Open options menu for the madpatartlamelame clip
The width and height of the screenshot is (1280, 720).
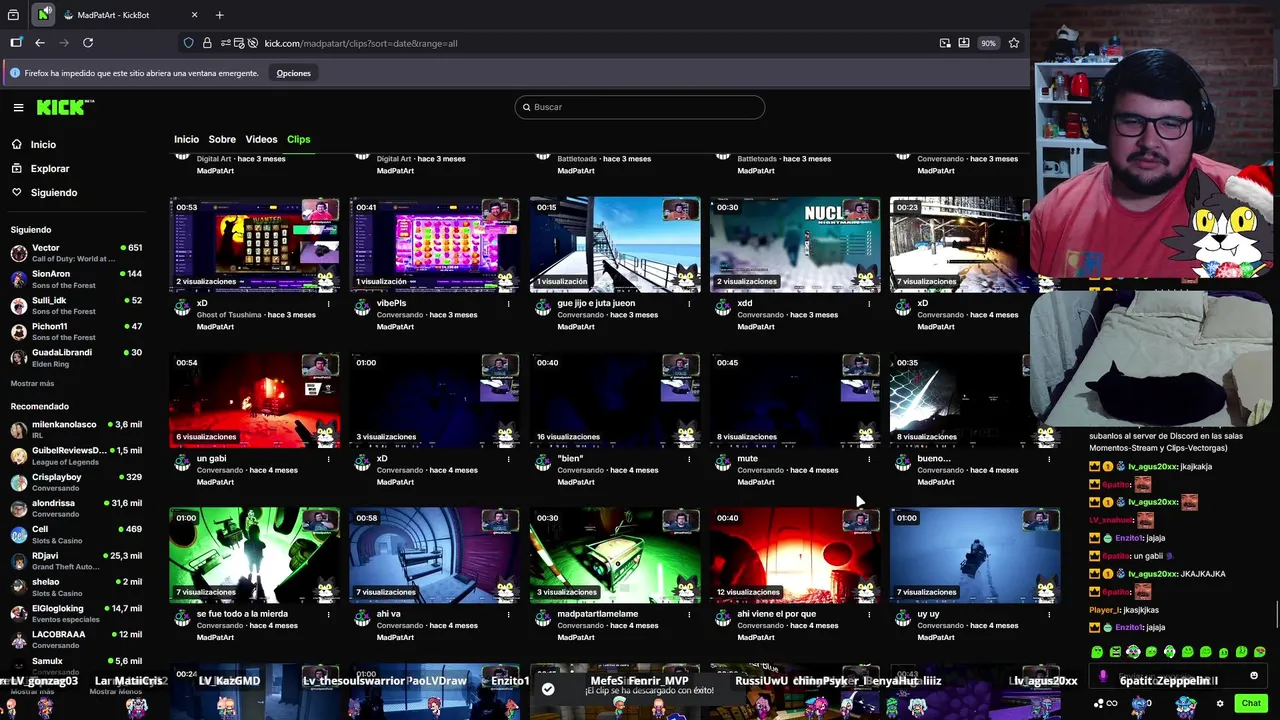(689, 614)
